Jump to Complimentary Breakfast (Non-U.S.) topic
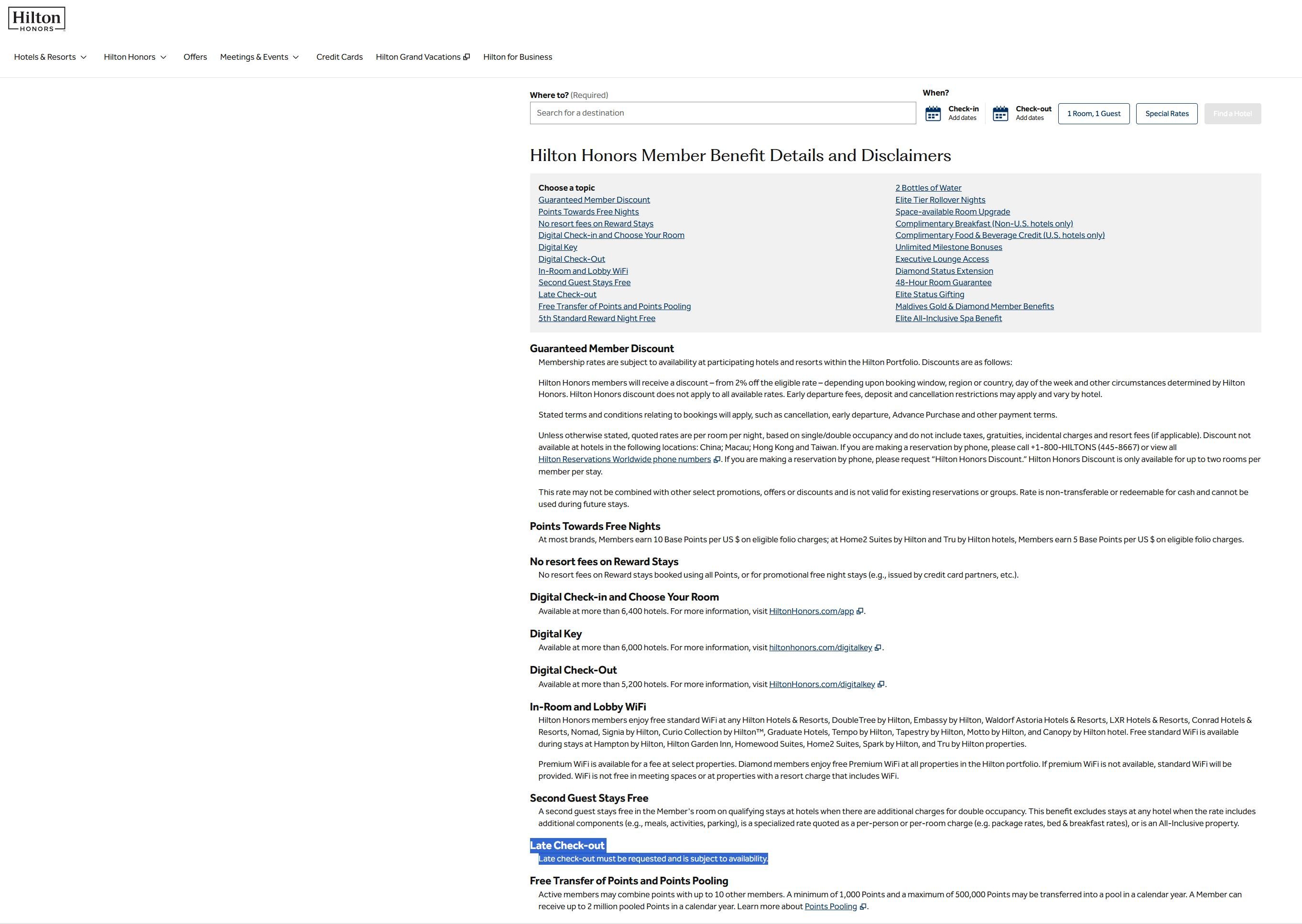1302x924 pixels. (x=984, y=224)
